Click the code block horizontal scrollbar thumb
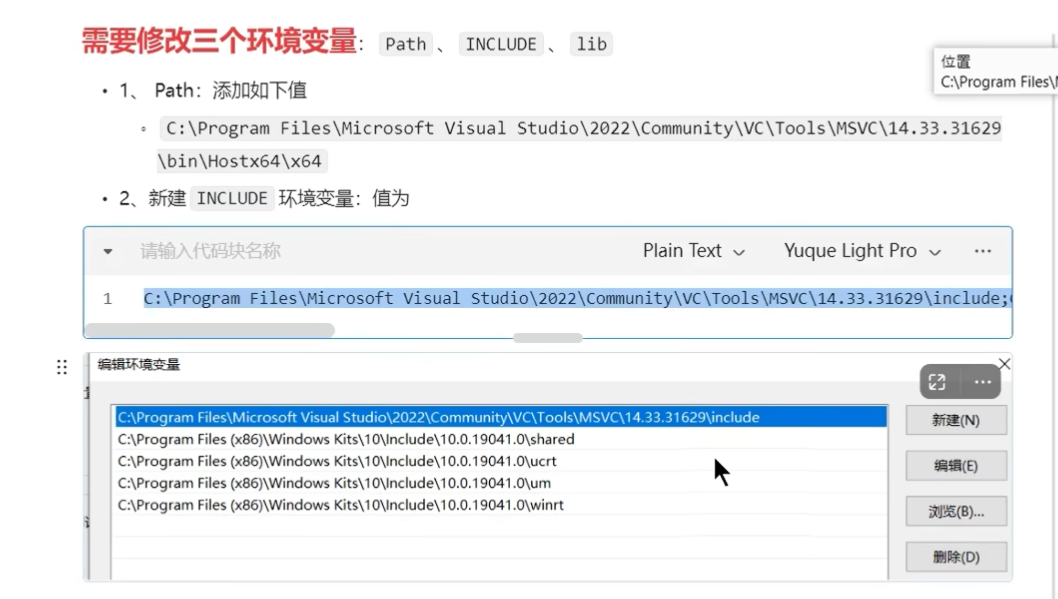1058x599 pixels. pyautogui.click(x=210, y=330)
